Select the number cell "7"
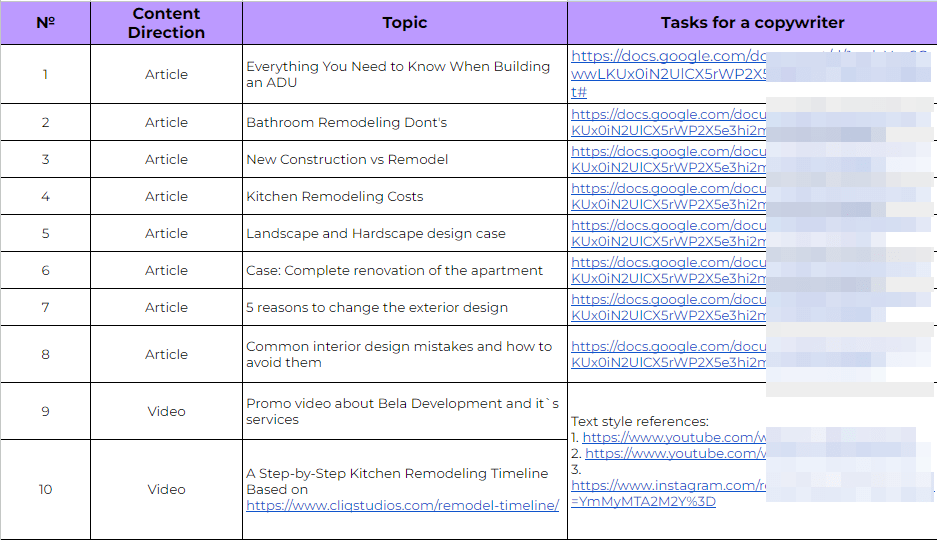The height and width of the screenshot is (540, 937). [x=45, y=308]
